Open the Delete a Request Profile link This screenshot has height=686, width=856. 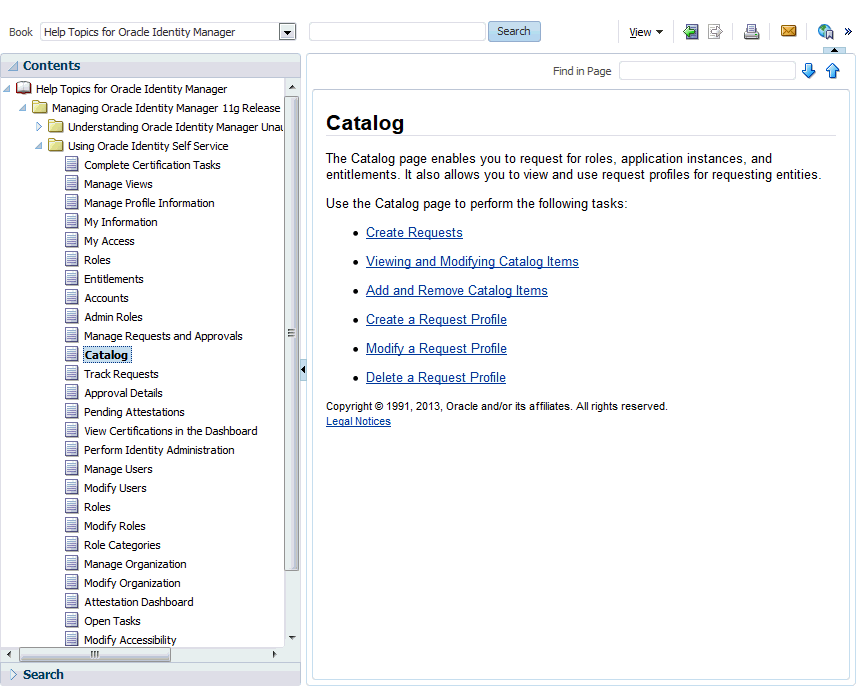(x=436, y=378)
